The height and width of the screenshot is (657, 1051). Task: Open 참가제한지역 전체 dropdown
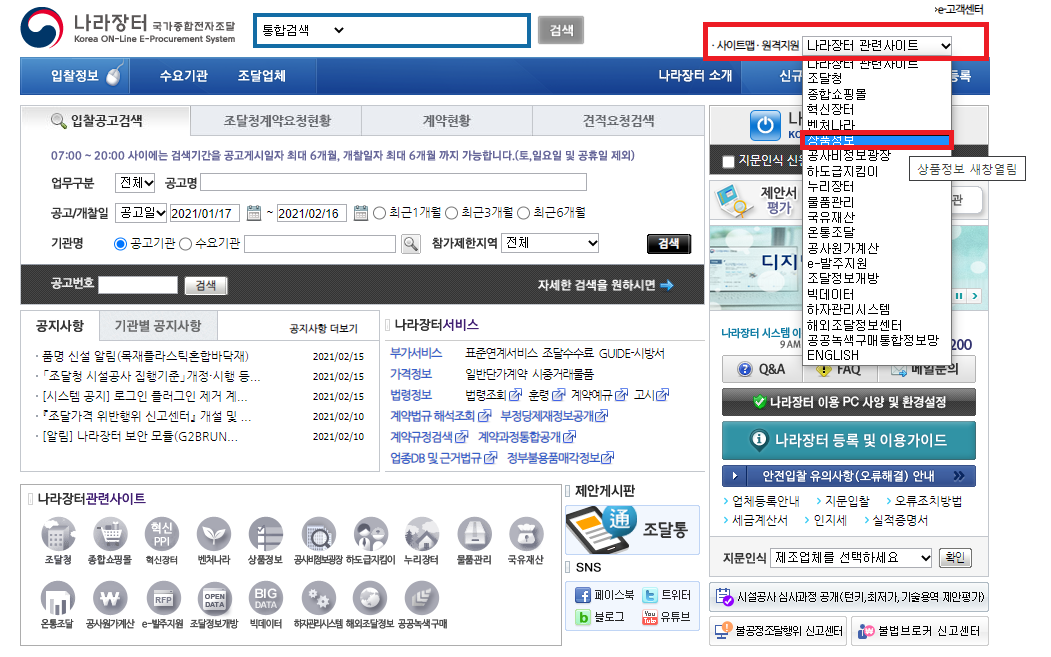(550, 243)
